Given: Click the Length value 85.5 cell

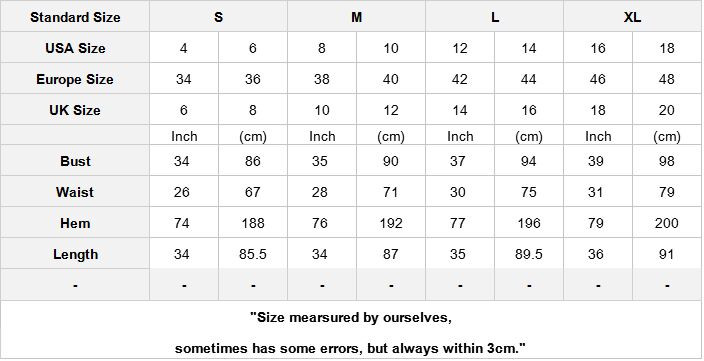Looking at the screenshot, I should [253, 254].
